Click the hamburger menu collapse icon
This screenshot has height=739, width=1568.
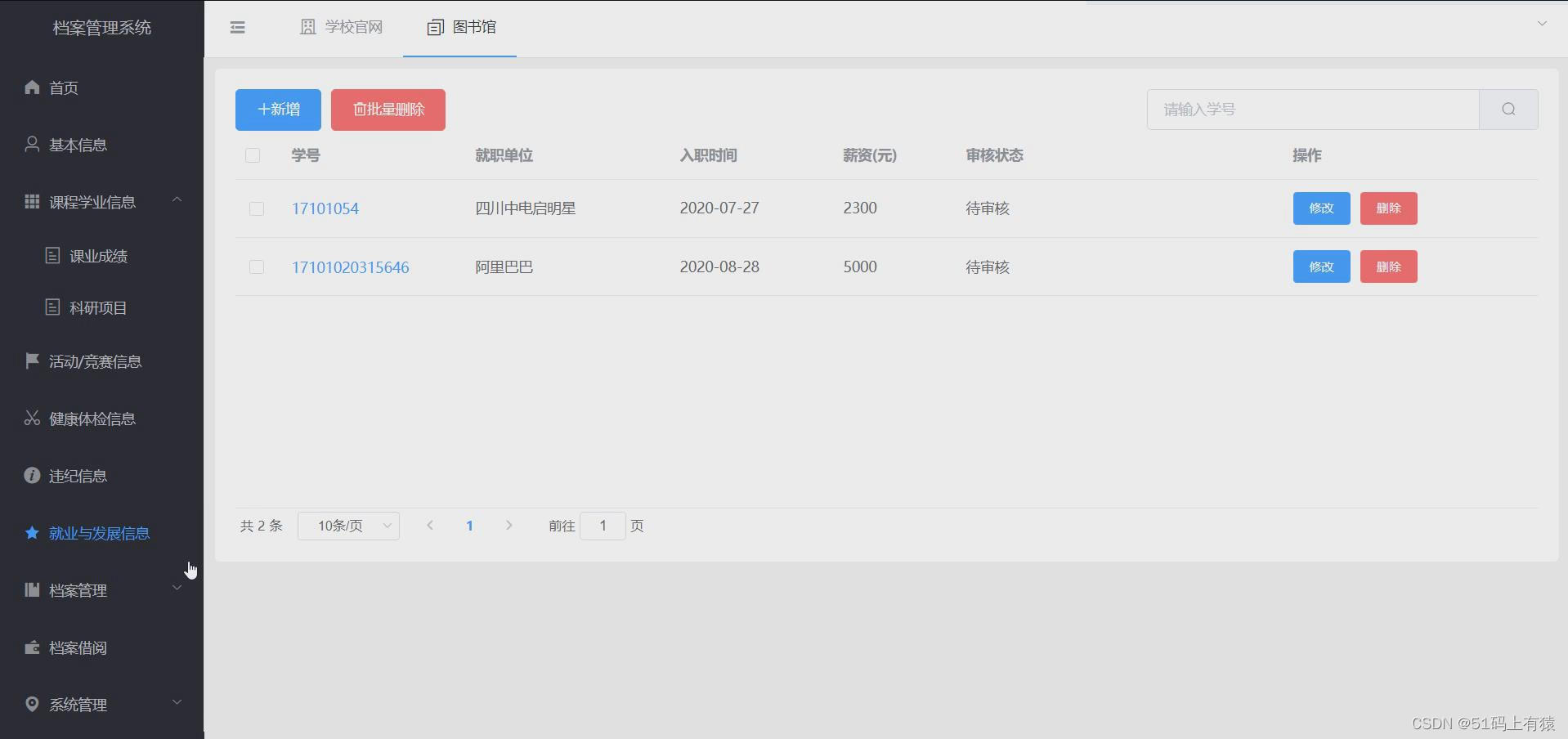(238, 28)
